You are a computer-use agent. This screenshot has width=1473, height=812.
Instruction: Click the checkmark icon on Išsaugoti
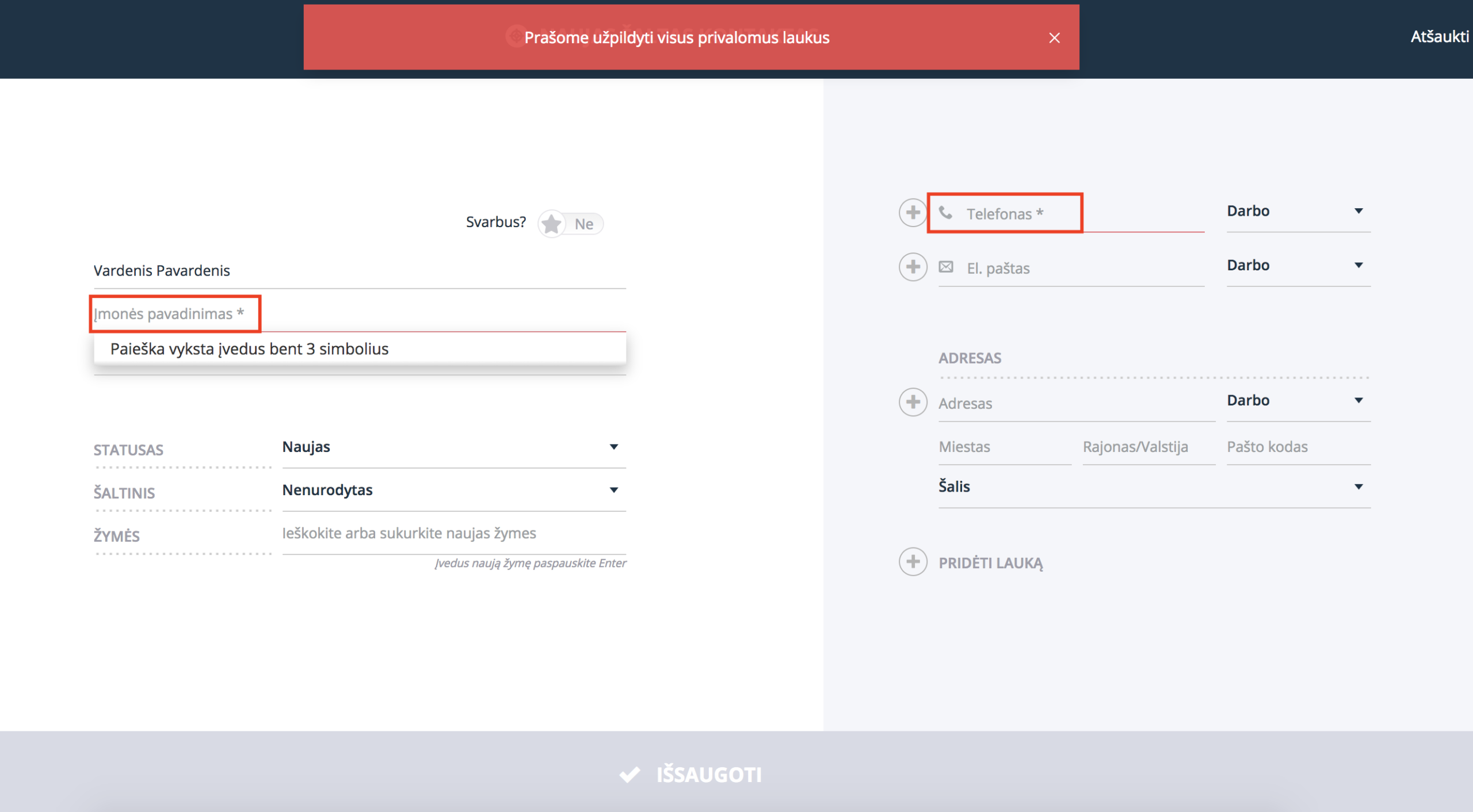coord(629,775)
